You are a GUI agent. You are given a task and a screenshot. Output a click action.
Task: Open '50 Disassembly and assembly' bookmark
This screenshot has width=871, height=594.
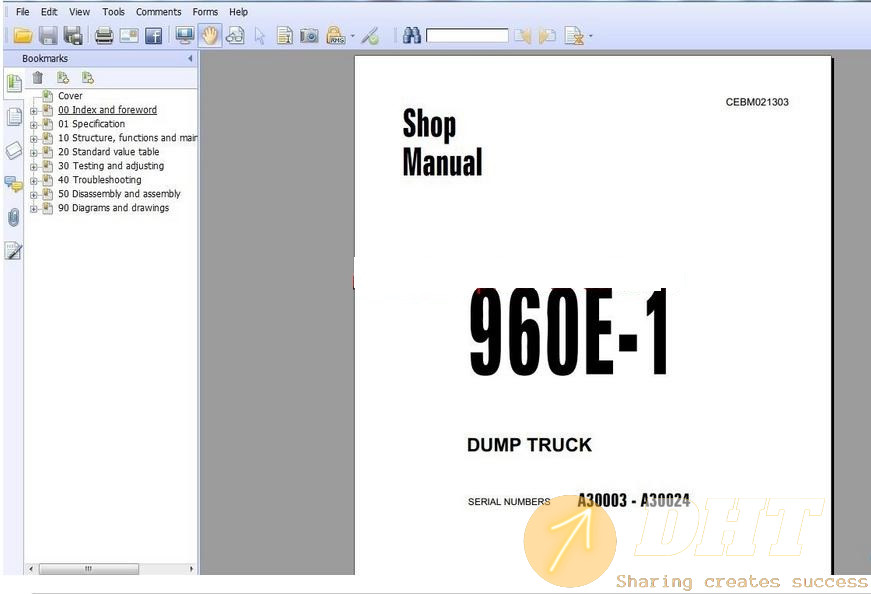coord(119,194)
